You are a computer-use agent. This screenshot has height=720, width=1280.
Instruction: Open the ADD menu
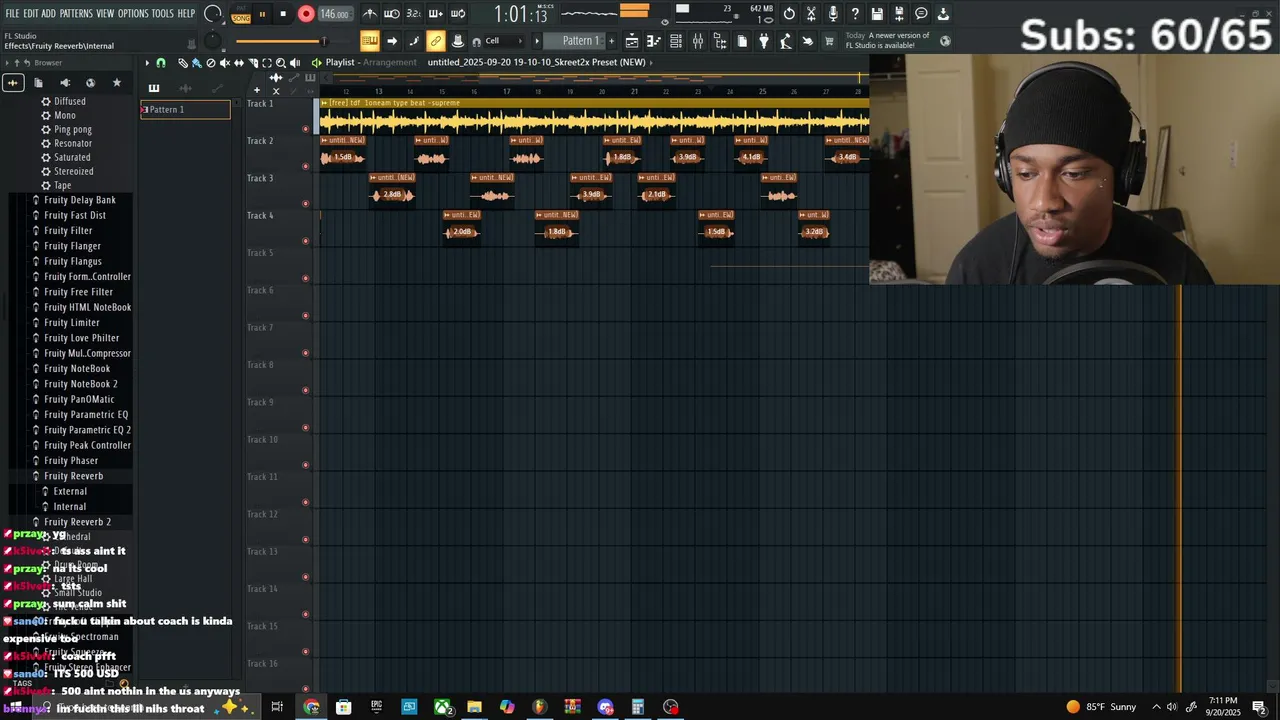[49, 14]
